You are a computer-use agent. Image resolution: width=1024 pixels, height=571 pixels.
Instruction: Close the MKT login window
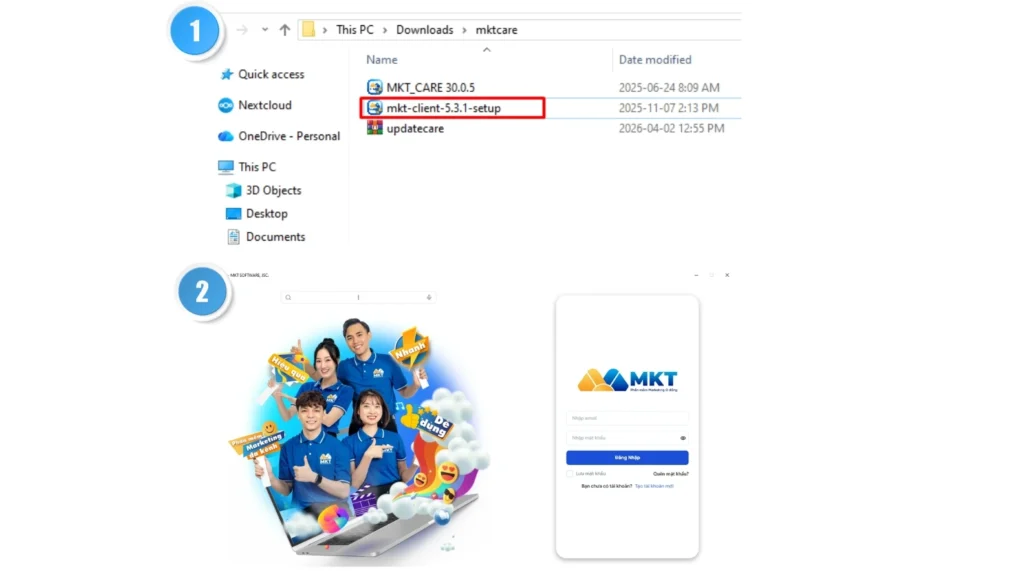coord(727,275)
